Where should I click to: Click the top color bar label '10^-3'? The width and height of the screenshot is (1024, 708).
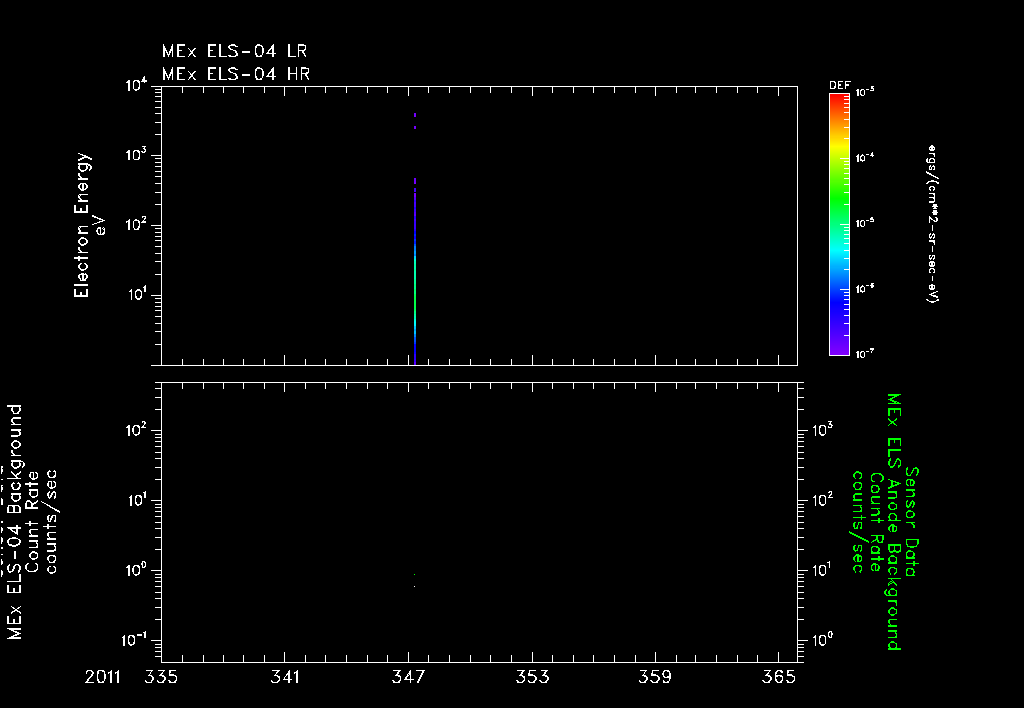[865, 92]
